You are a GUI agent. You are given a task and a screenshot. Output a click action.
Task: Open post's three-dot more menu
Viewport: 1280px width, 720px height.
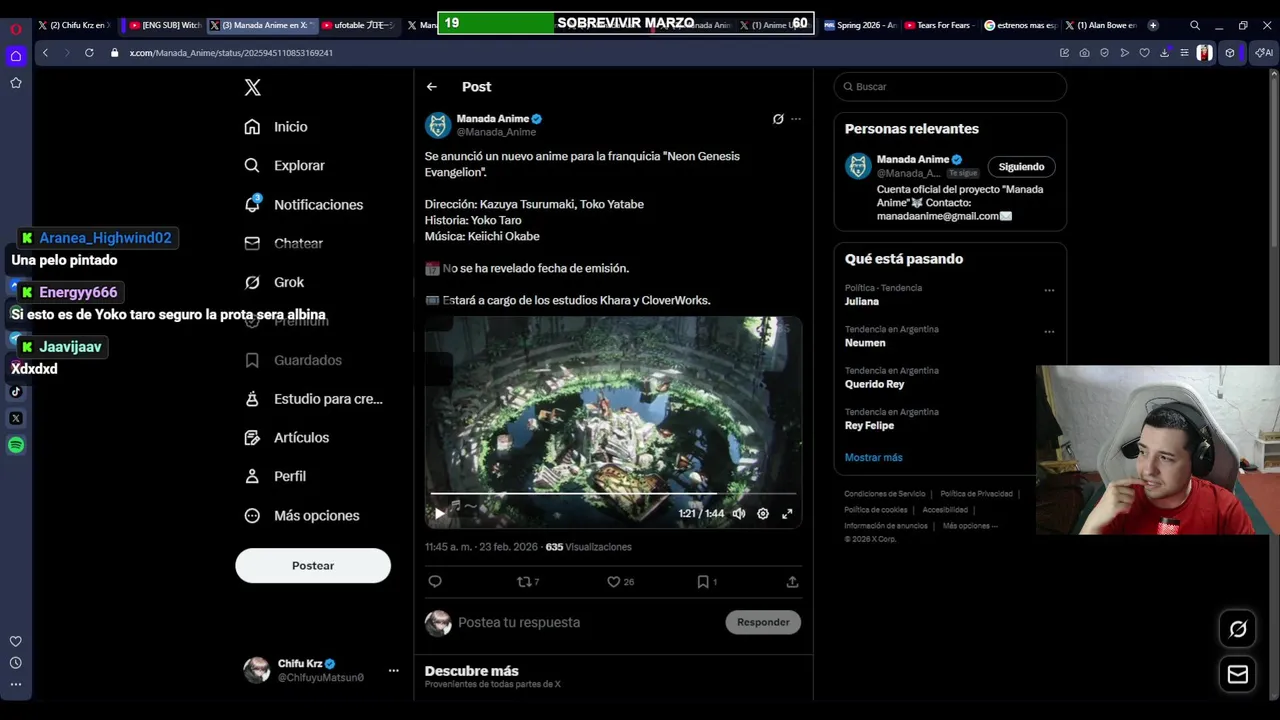click(x=796, y=119)
